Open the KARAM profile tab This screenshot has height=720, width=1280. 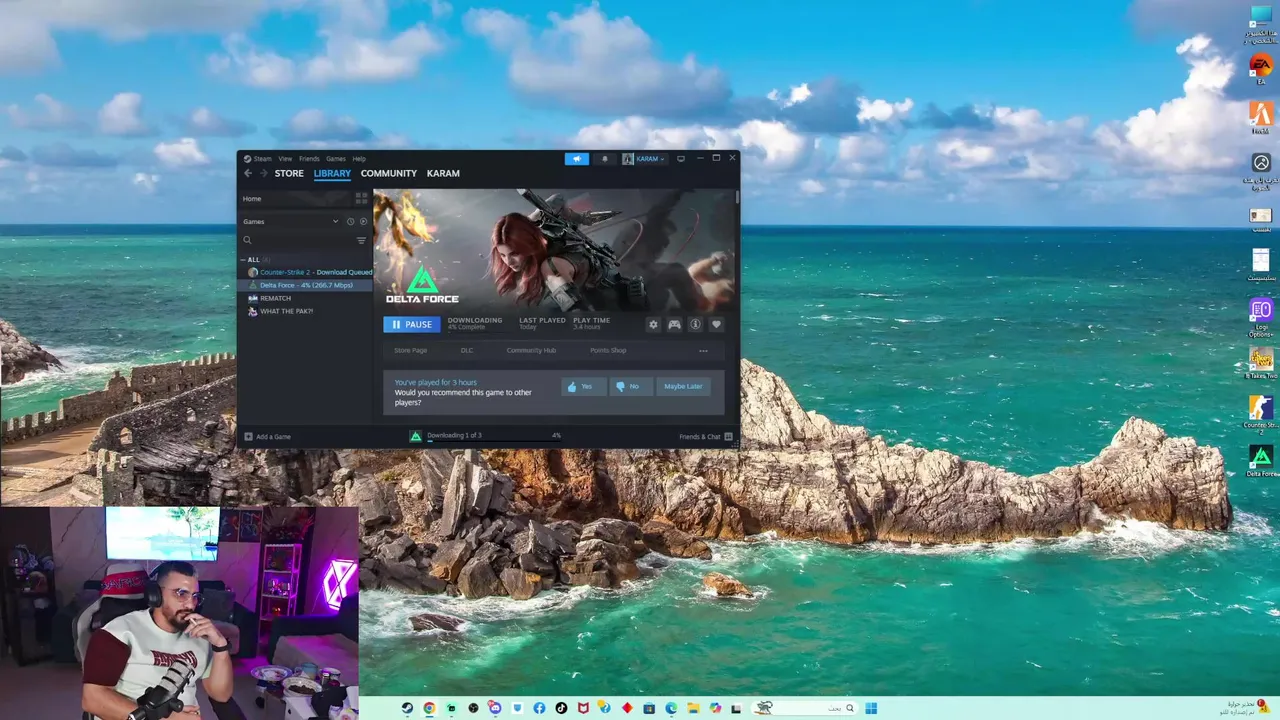click(x=443, y=173)
